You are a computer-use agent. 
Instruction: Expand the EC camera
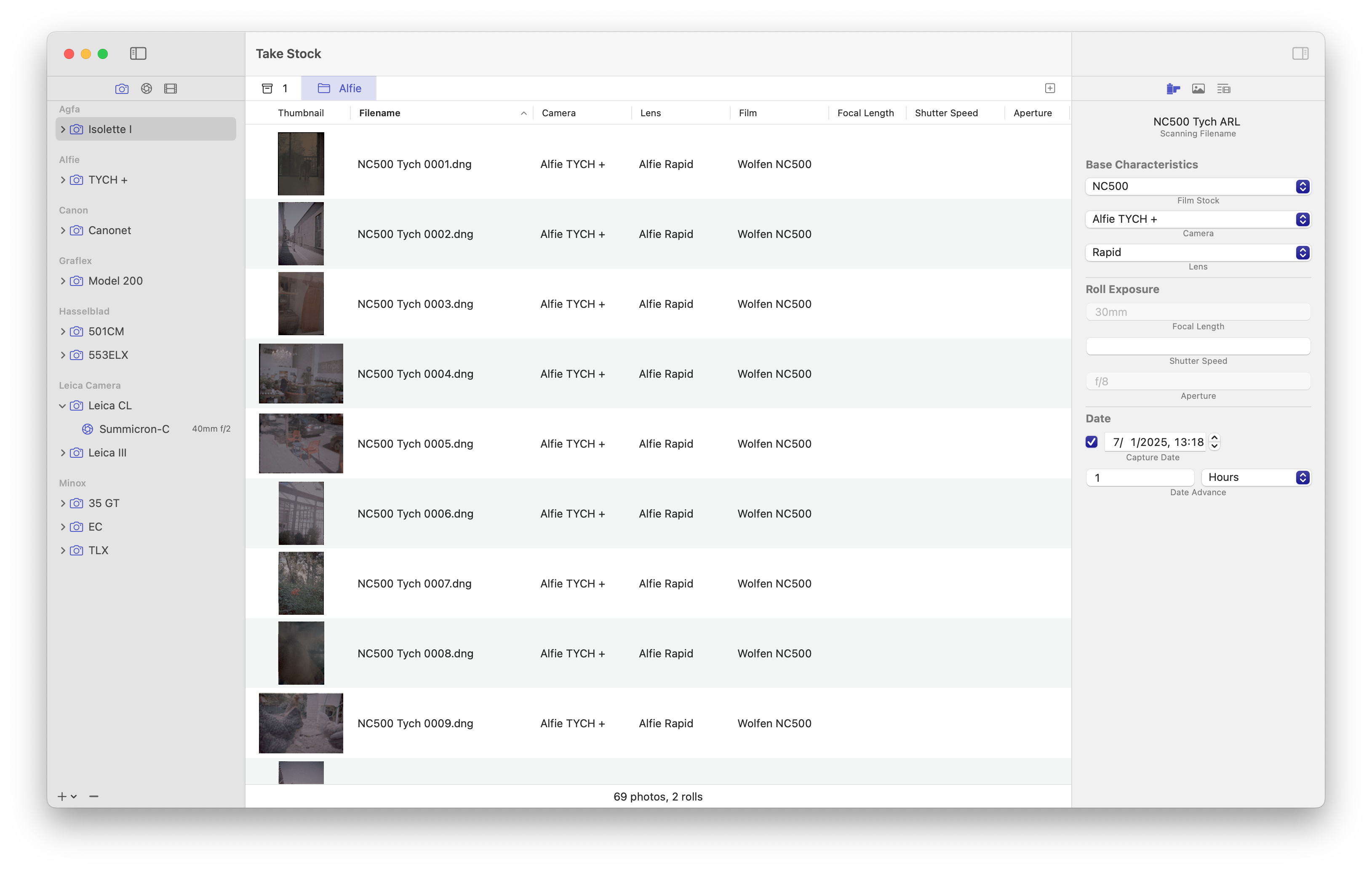pyautogui.click(x=63, y=527)
